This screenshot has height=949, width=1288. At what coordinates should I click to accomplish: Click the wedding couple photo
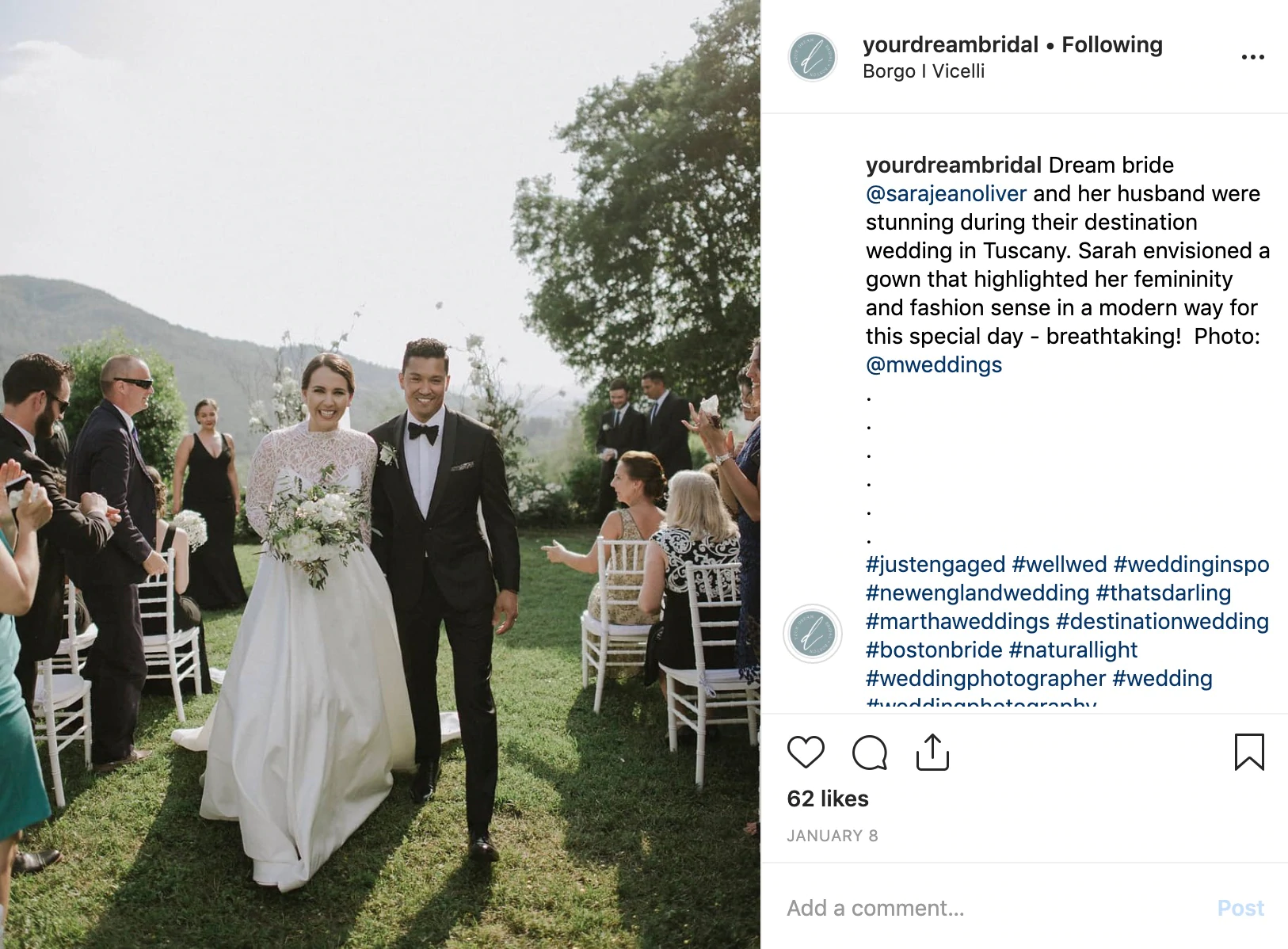click(x=380, y=475)
